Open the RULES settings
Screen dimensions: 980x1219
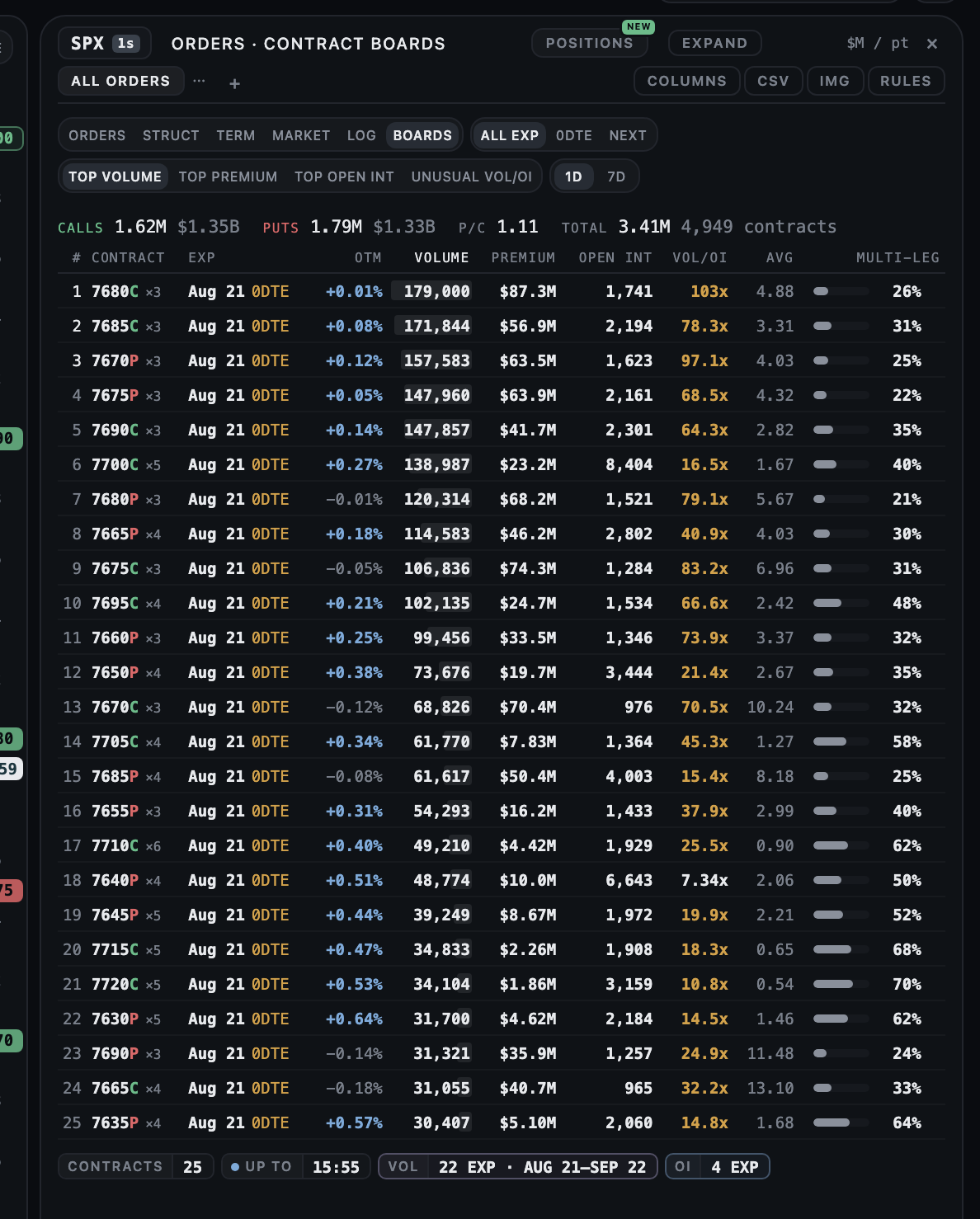click(x=906, y=81)
